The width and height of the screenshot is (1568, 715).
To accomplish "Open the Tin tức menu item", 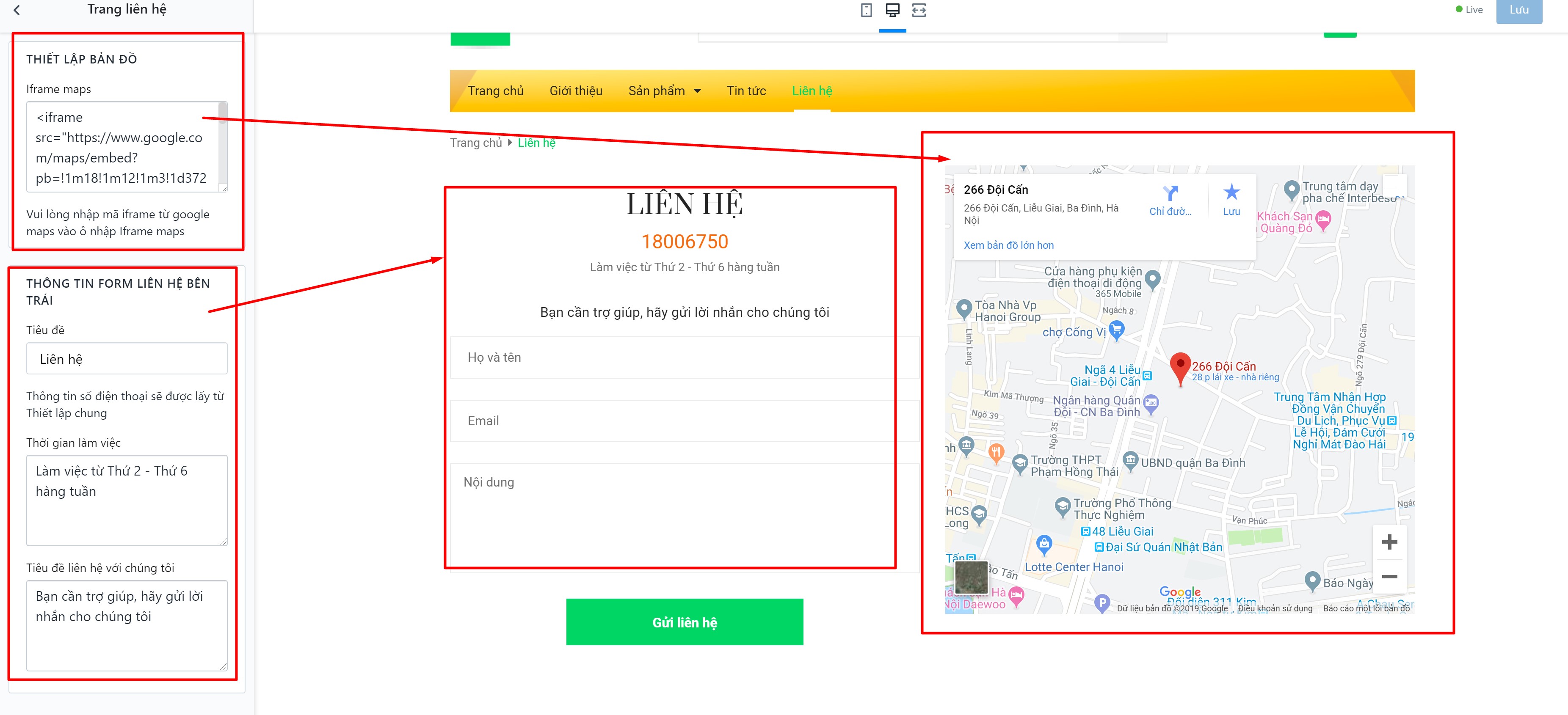I will coord(746,91).
